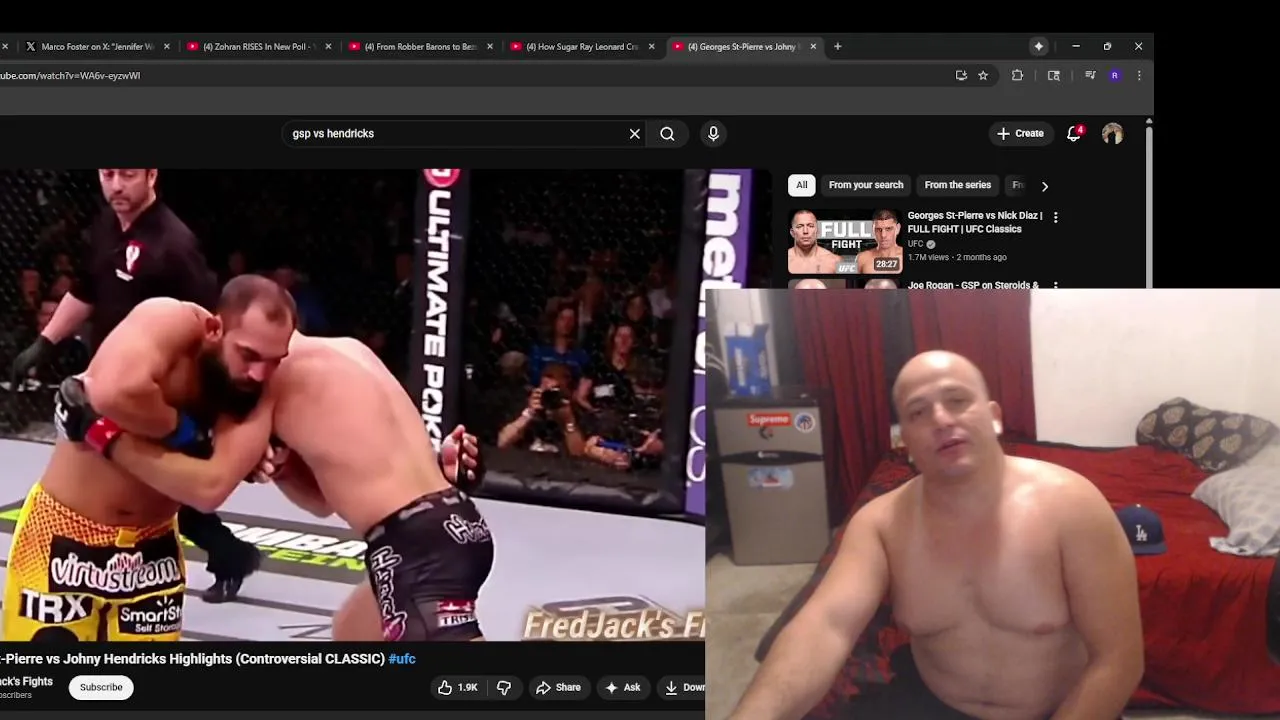Close the 'Zohran RISES In New Poll' tab
The image size is (1280, 720).
[x=328, y=46]
